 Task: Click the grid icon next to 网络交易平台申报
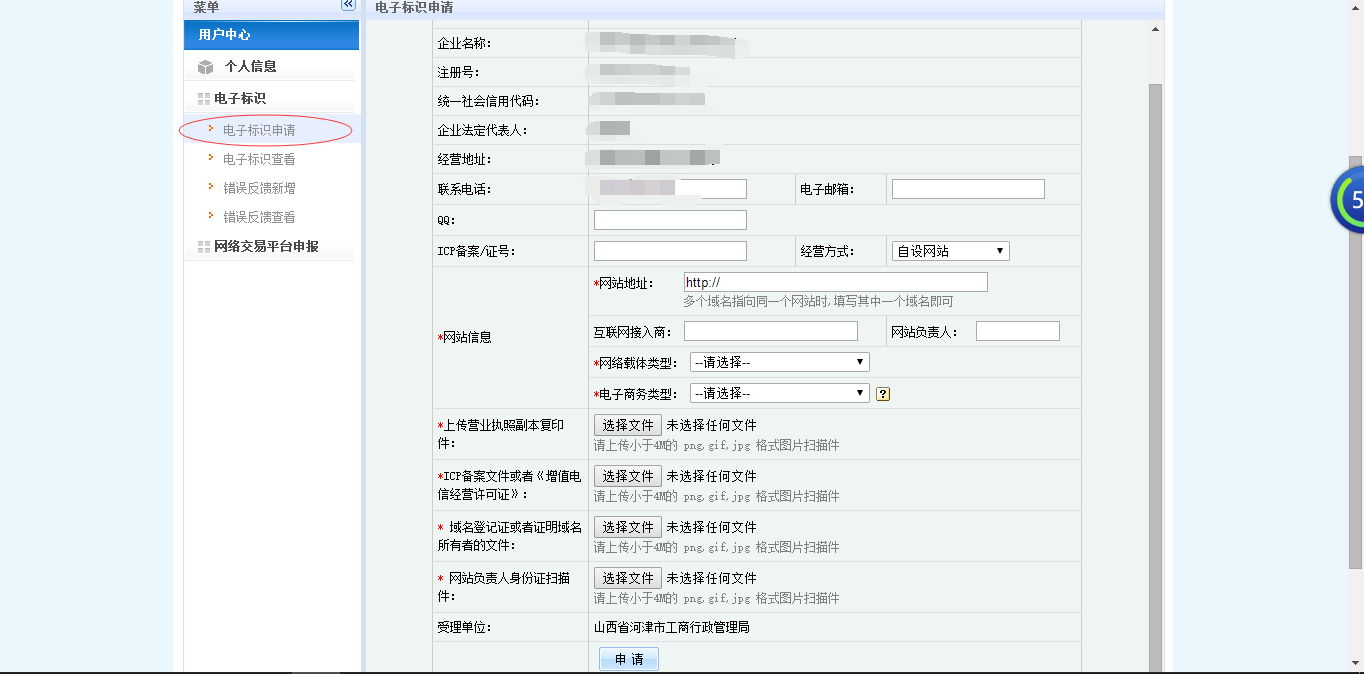point(203,247)
